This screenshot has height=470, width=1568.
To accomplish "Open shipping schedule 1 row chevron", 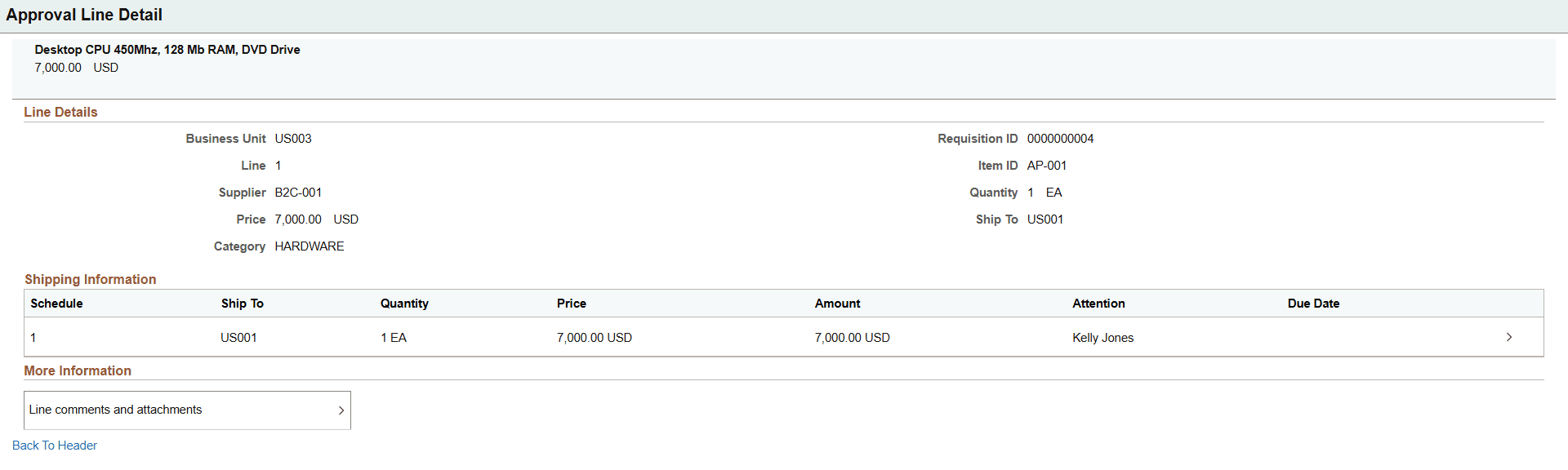I will (1508, 337).
